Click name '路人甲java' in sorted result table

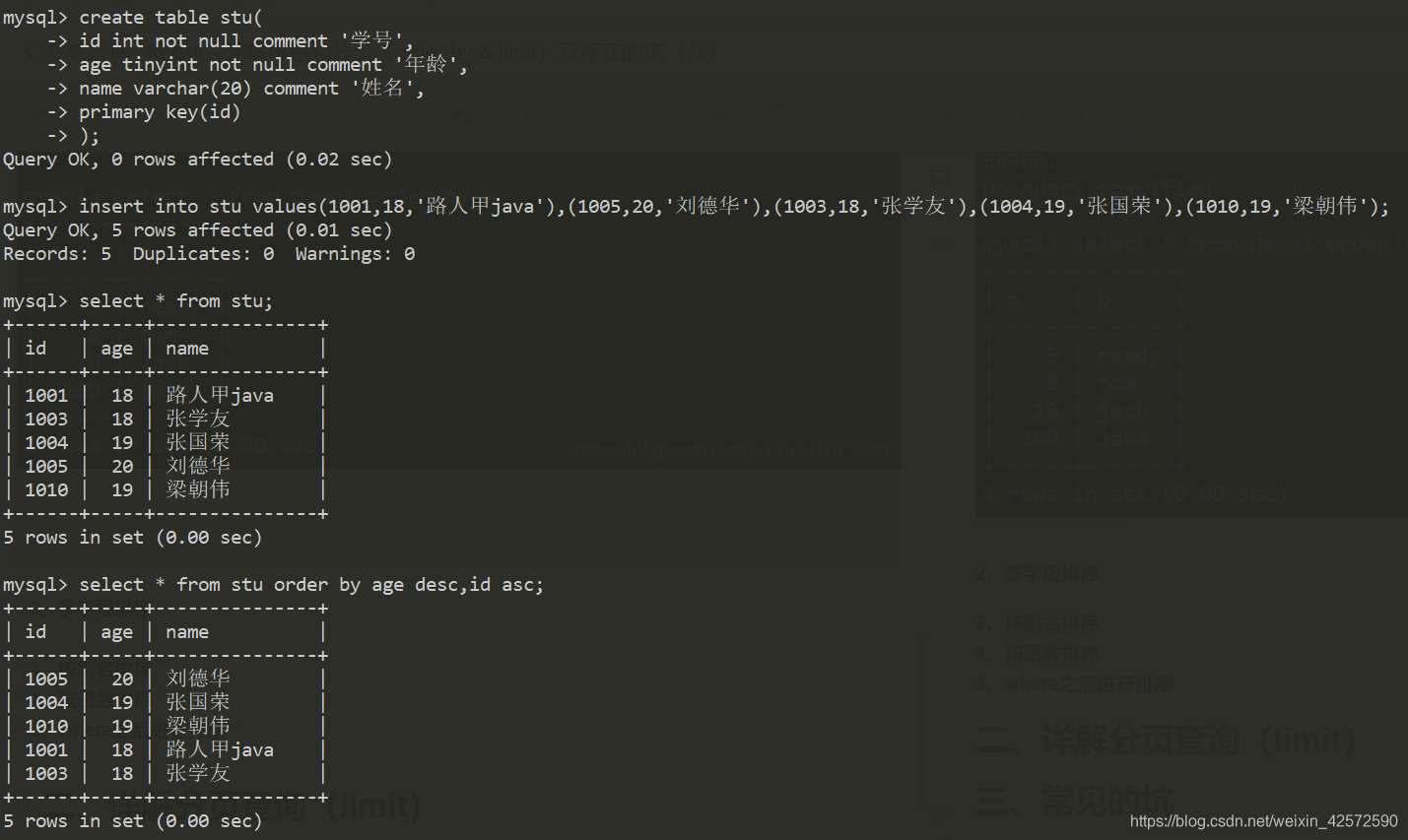[x=220, y=750]
